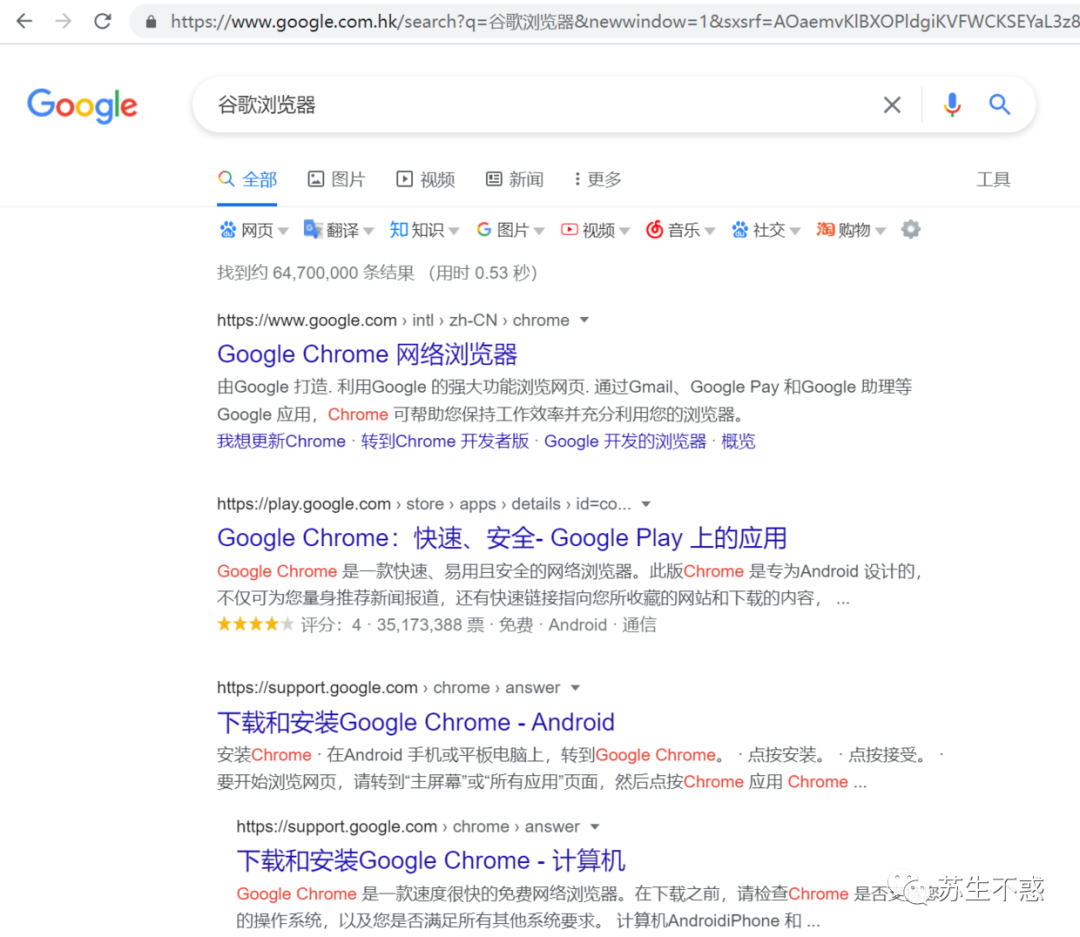Submit search with magnifier icon
1080x937 pixels.
pyautogui.click(x=999, y=105)
